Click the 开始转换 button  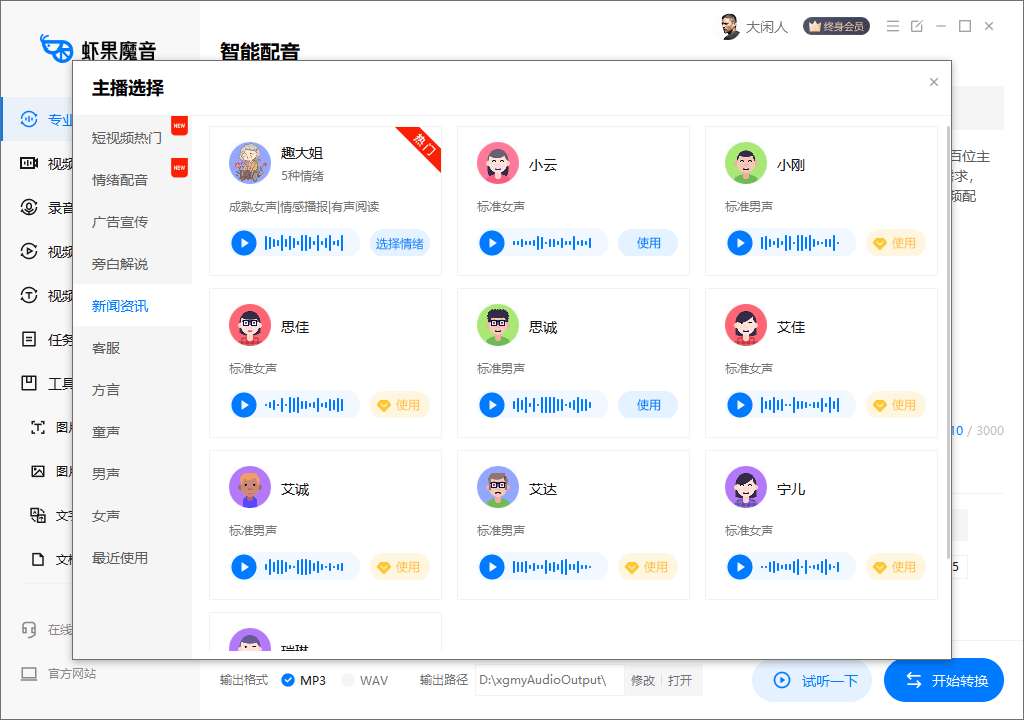point(944,681)
